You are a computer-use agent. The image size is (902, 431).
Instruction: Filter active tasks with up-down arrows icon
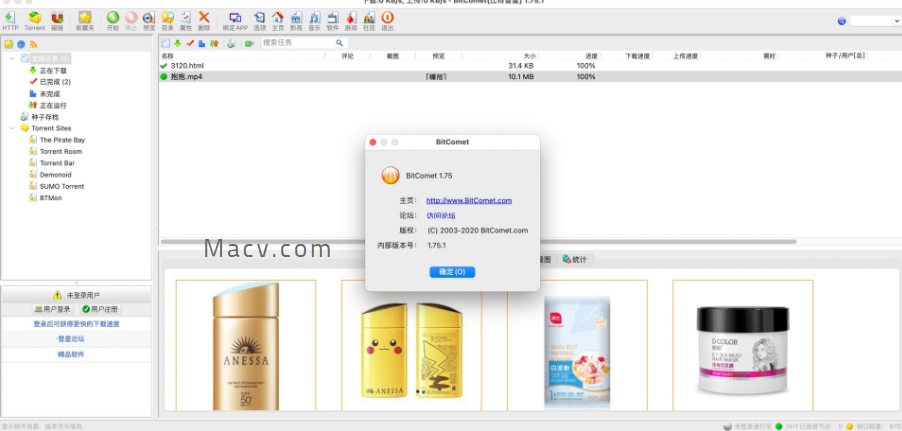[x=214, y=43]
